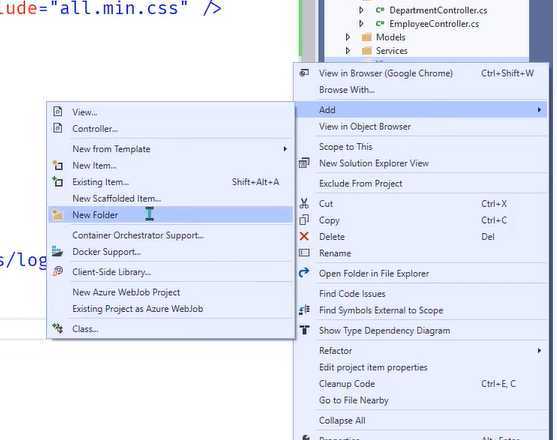Viewport: 557px width, 440px height.
Task: Select the Services folder label
Action: pyautogui.click(x=391, y=51)
